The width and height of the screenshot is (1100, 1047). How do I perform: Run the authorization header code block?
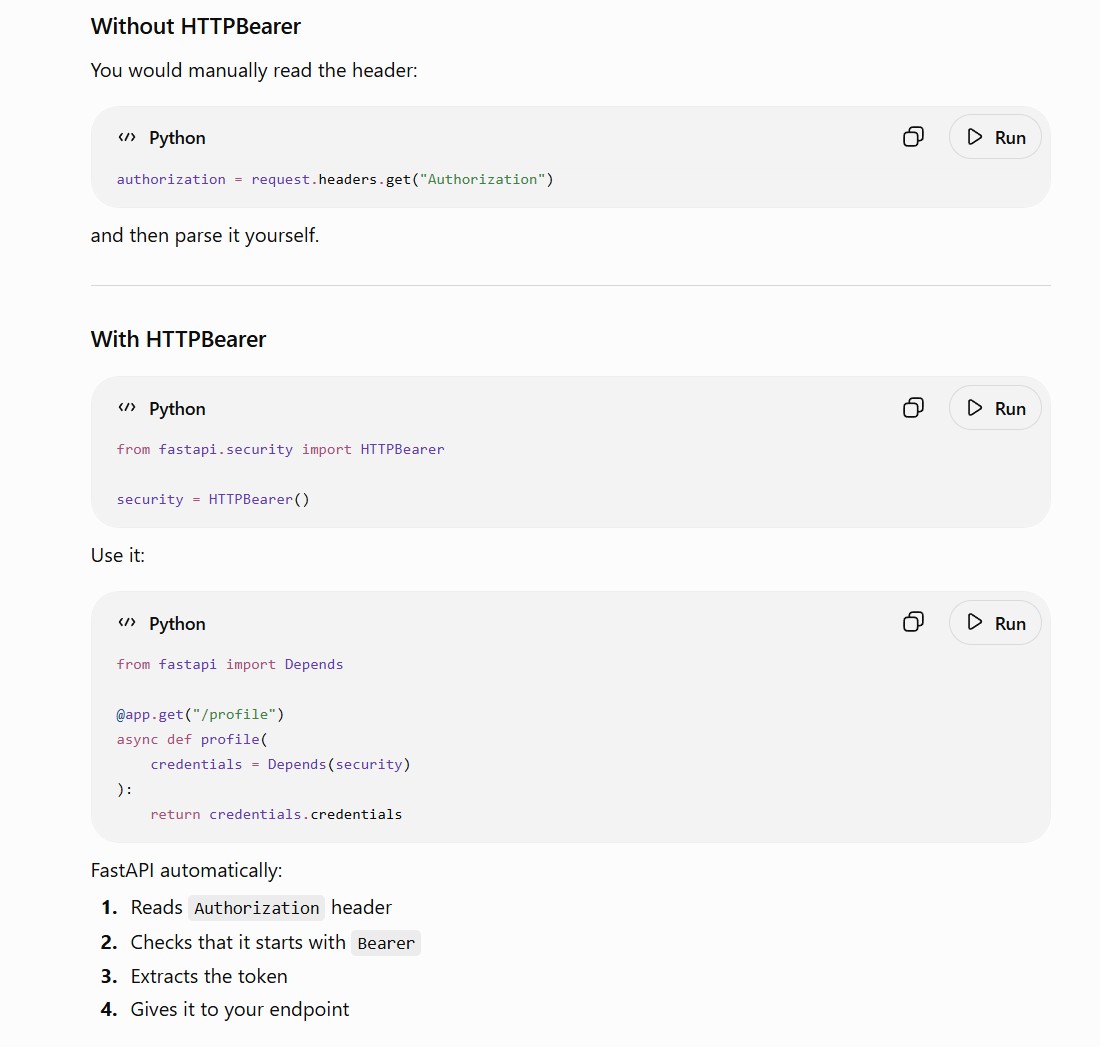995,137
